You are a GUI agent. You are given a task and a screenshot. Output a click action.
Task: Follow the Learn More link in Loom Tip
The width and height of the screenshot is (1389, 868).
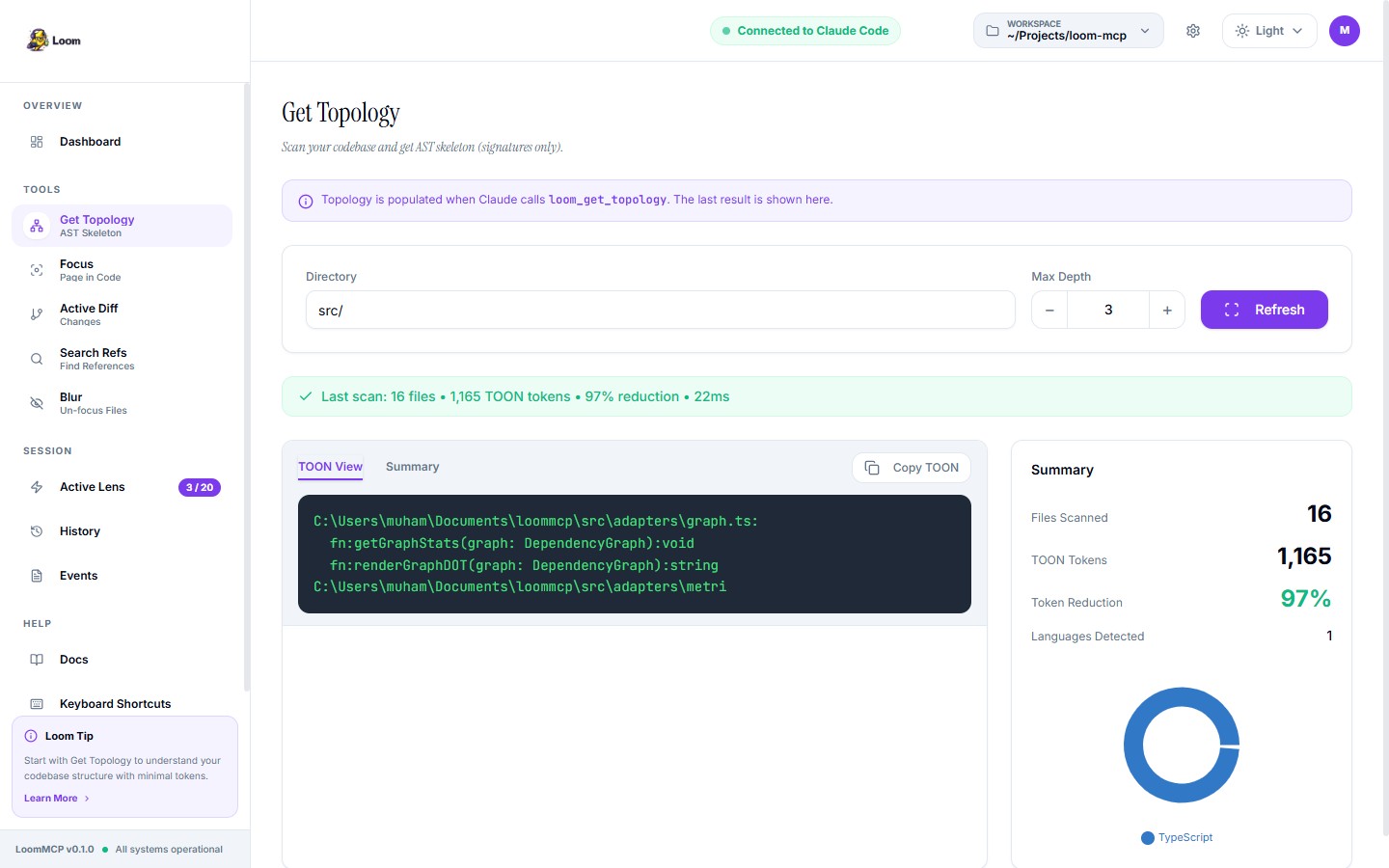point(50,798)
